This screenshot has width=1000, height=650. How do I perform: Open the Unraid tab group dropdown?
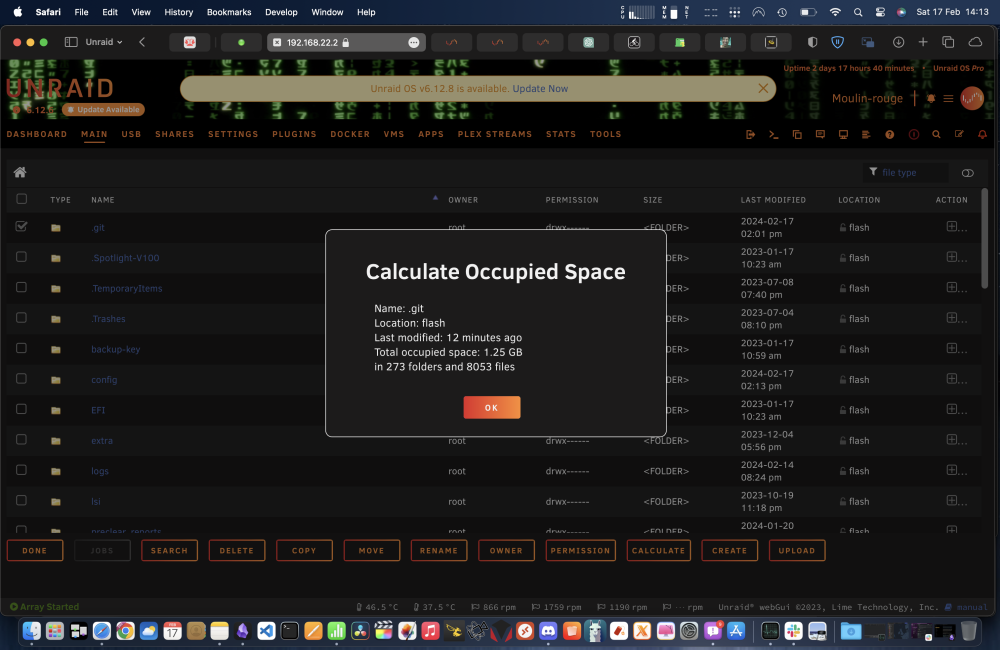(x=103, y=42)
